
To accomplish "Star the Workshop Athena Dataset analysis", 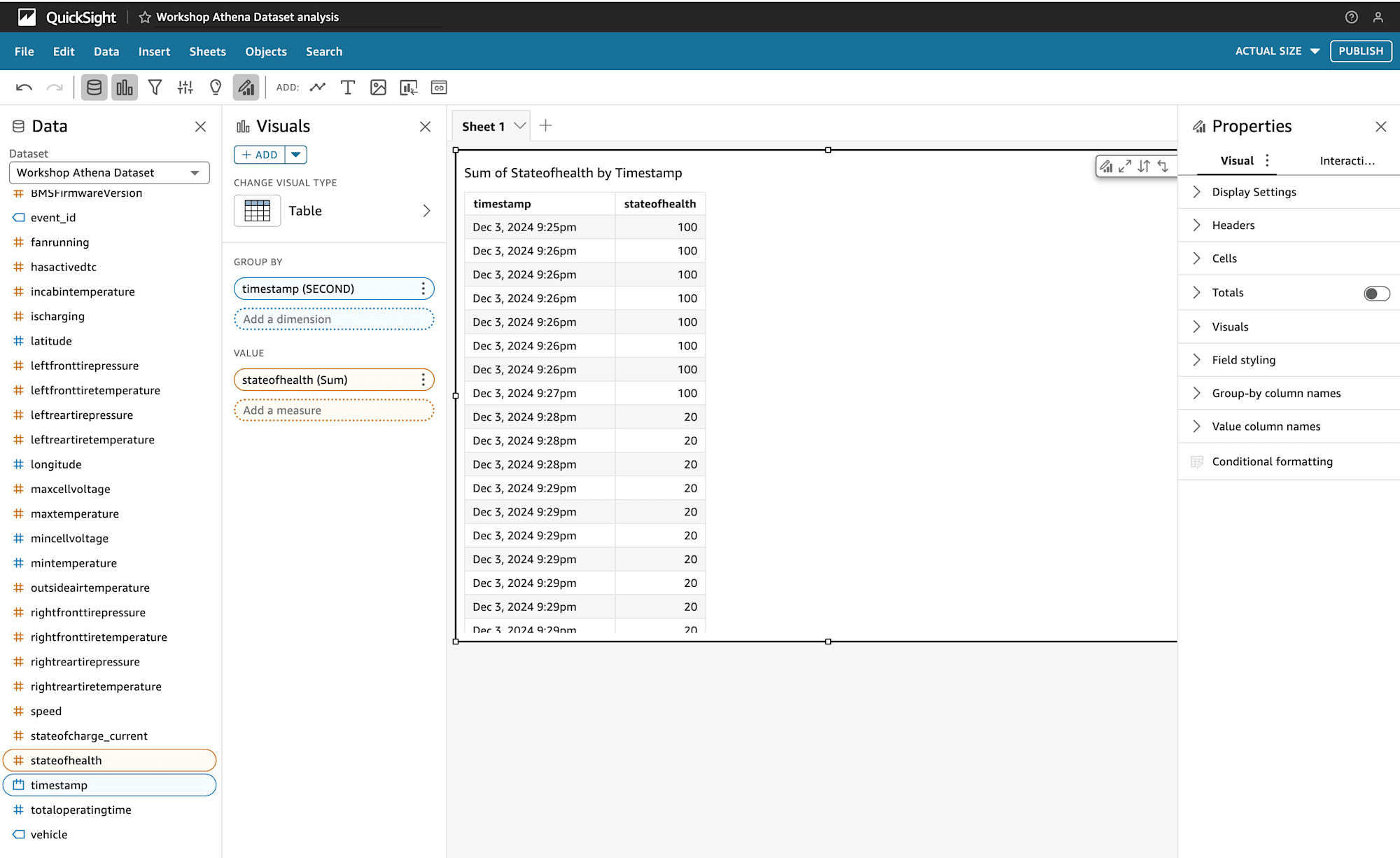I will tap(145, 17).
